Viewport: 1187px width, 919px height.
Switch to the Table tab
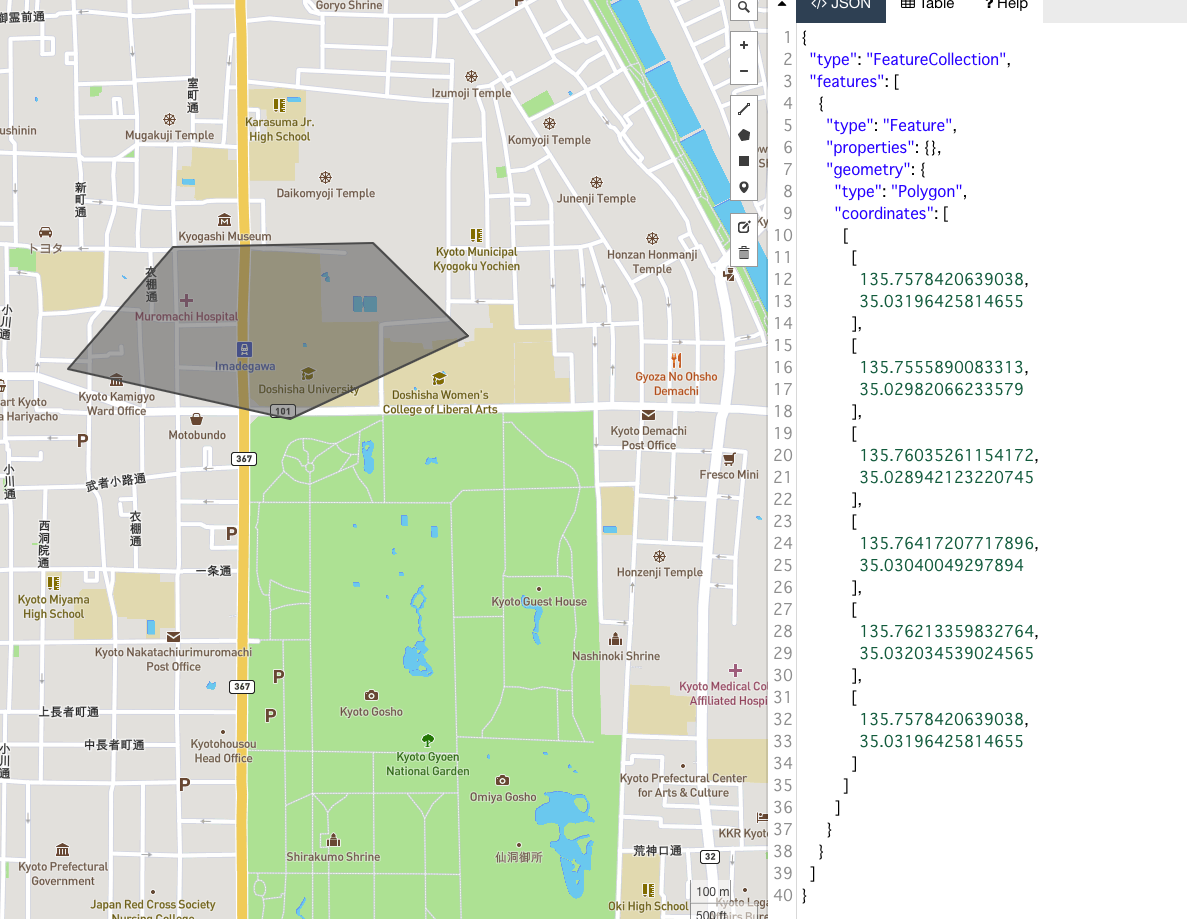click(x=927, y=6)
